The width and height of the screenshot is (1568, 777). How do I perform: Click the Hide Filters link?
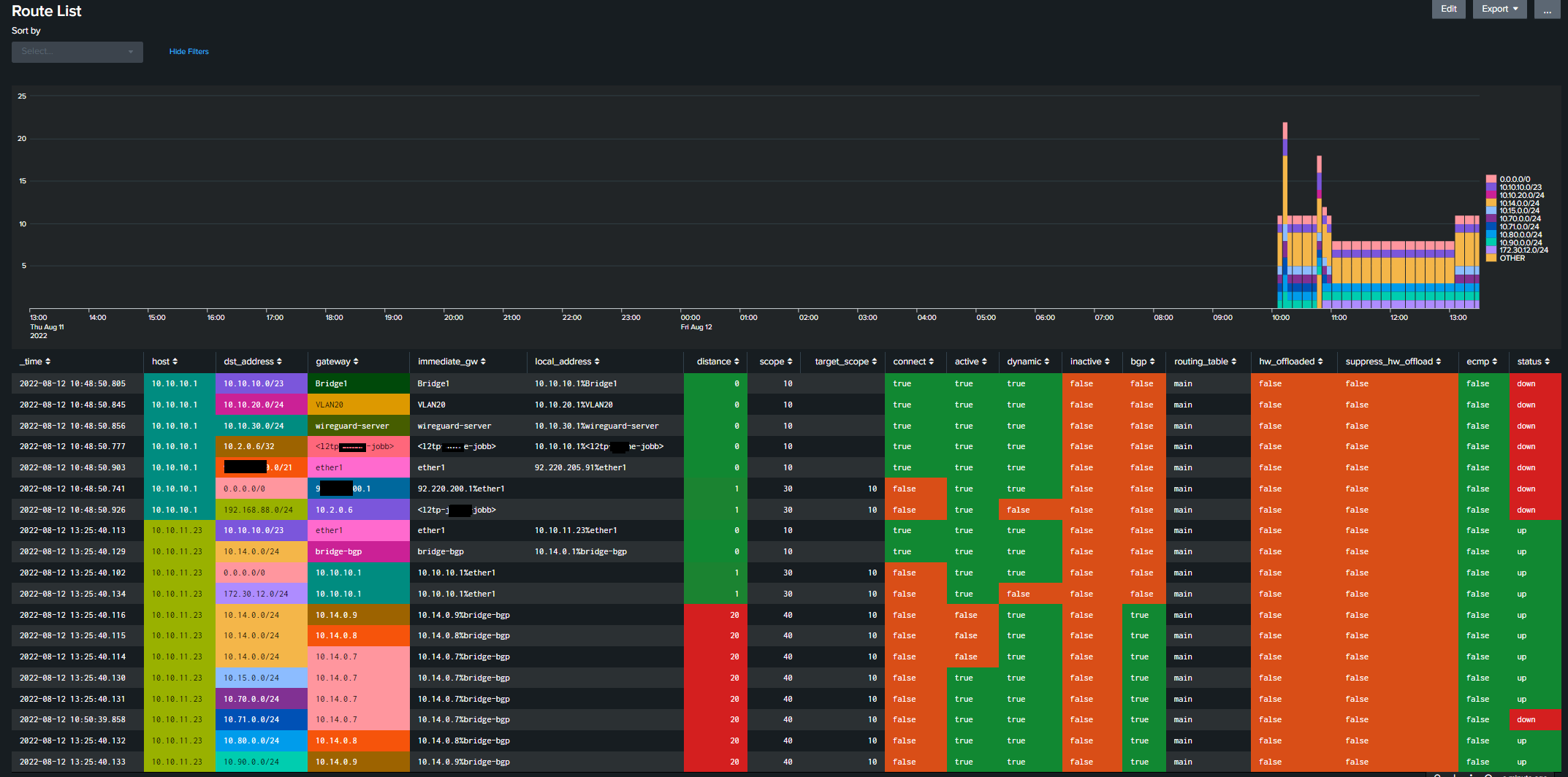point(189,51)
